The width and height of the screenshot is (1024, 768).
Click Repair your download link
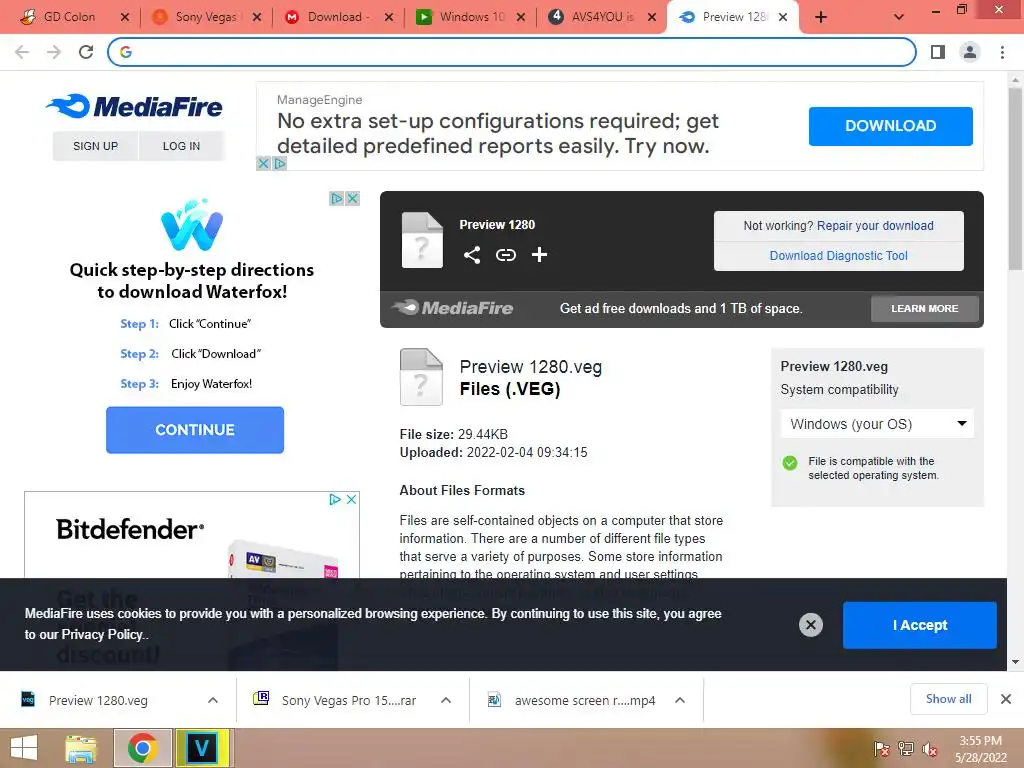(875, 226)
